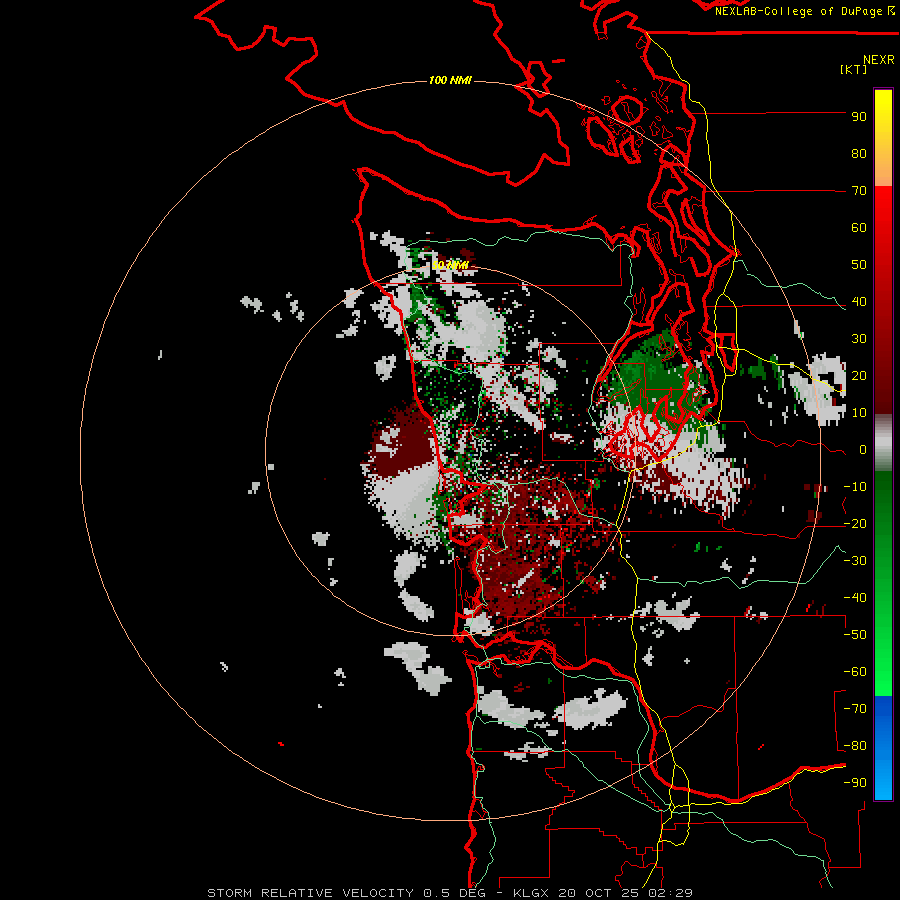Click the positive 90 knot scale label
This screenshot has height=900, width=900.
[x=859, y=117]
